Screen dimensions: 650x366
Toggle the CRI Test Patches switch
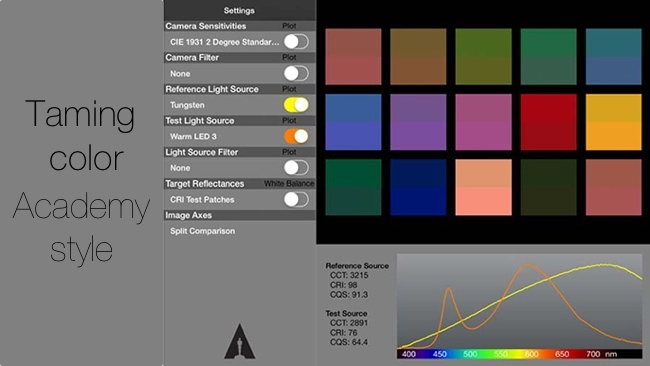(x=296, y=199)
